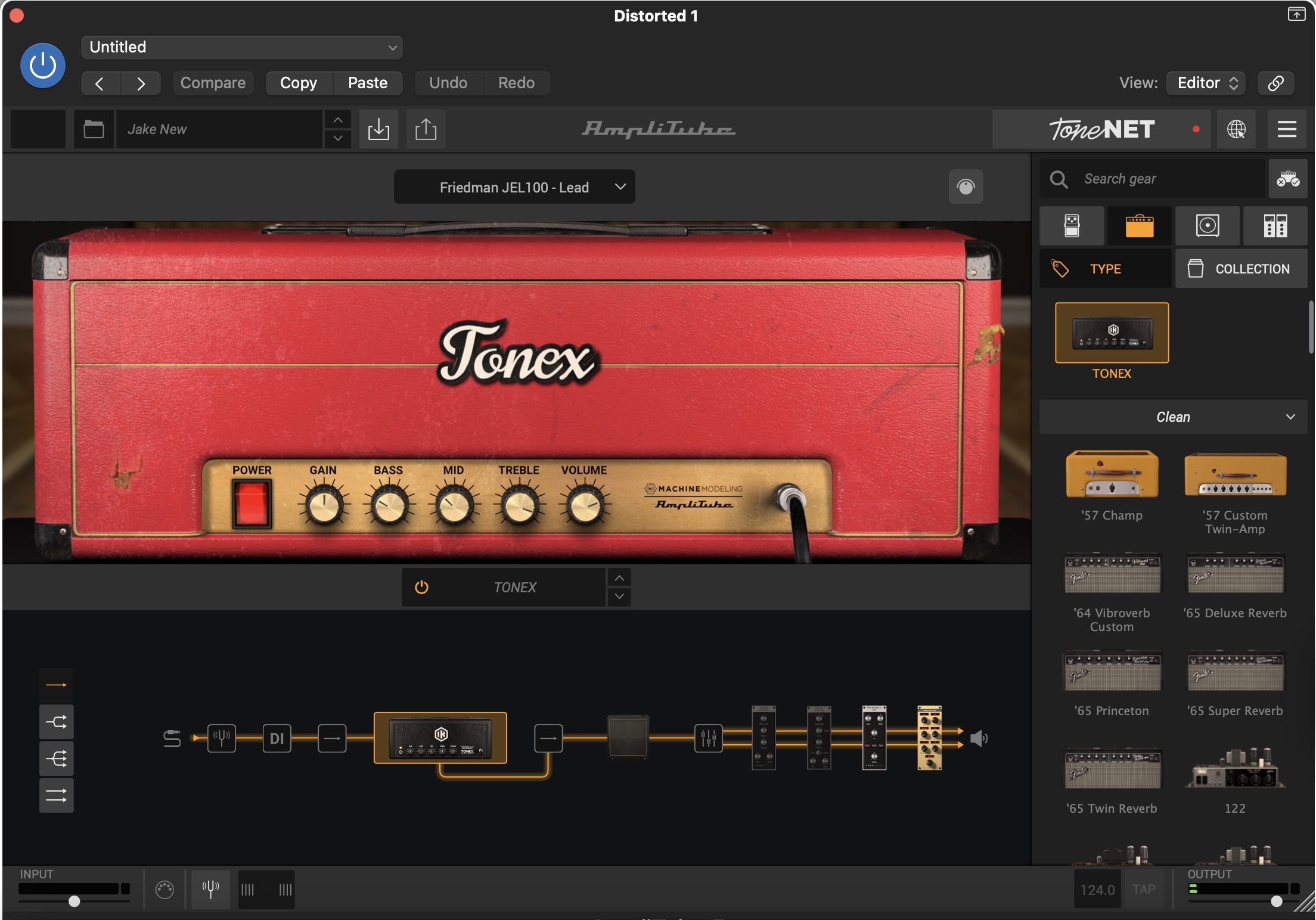Screen dimensions: 1316x920
Task: Toggle plugin bypass power button
Action: coord(43,66)
